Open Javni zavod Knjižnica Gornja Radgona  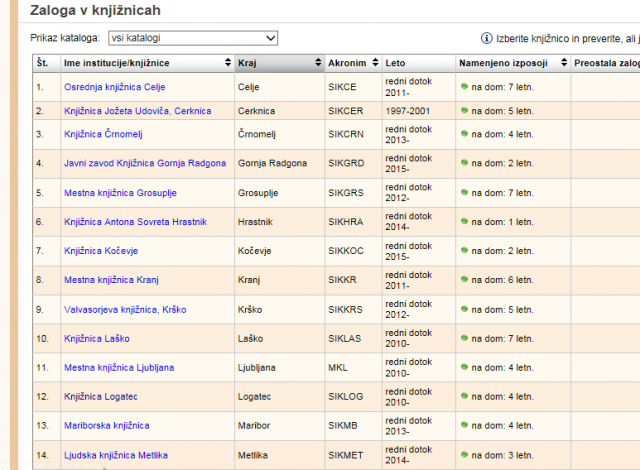click(x=144, y=163)
